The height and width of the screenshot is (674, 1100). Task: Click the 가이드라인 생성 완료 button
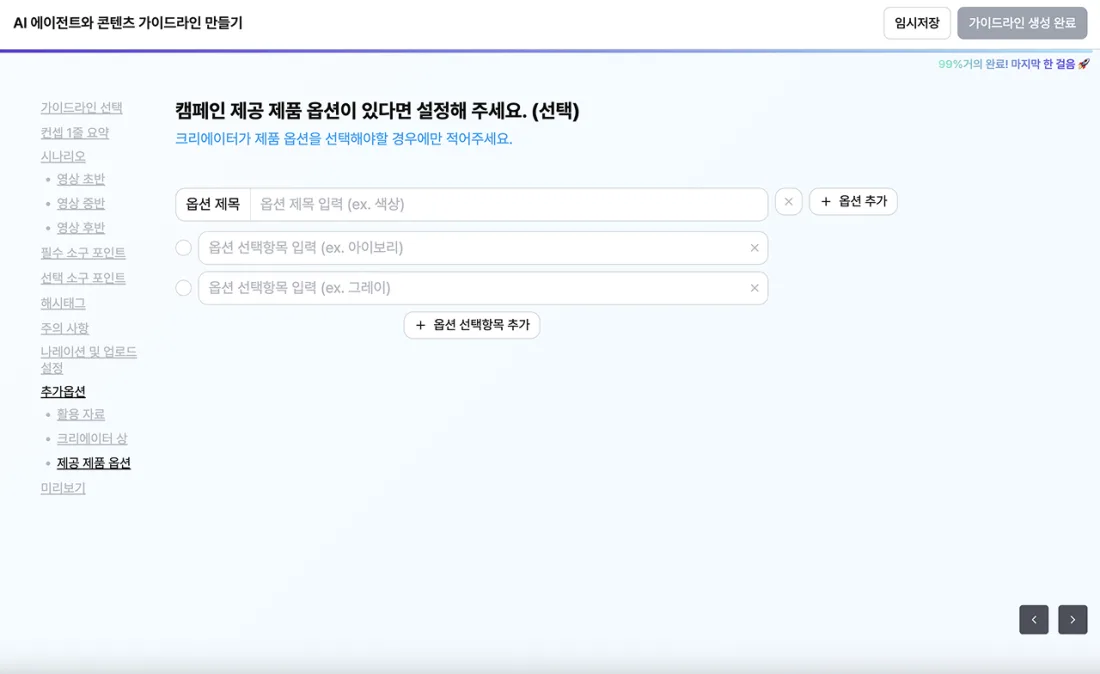(1021, 23)
